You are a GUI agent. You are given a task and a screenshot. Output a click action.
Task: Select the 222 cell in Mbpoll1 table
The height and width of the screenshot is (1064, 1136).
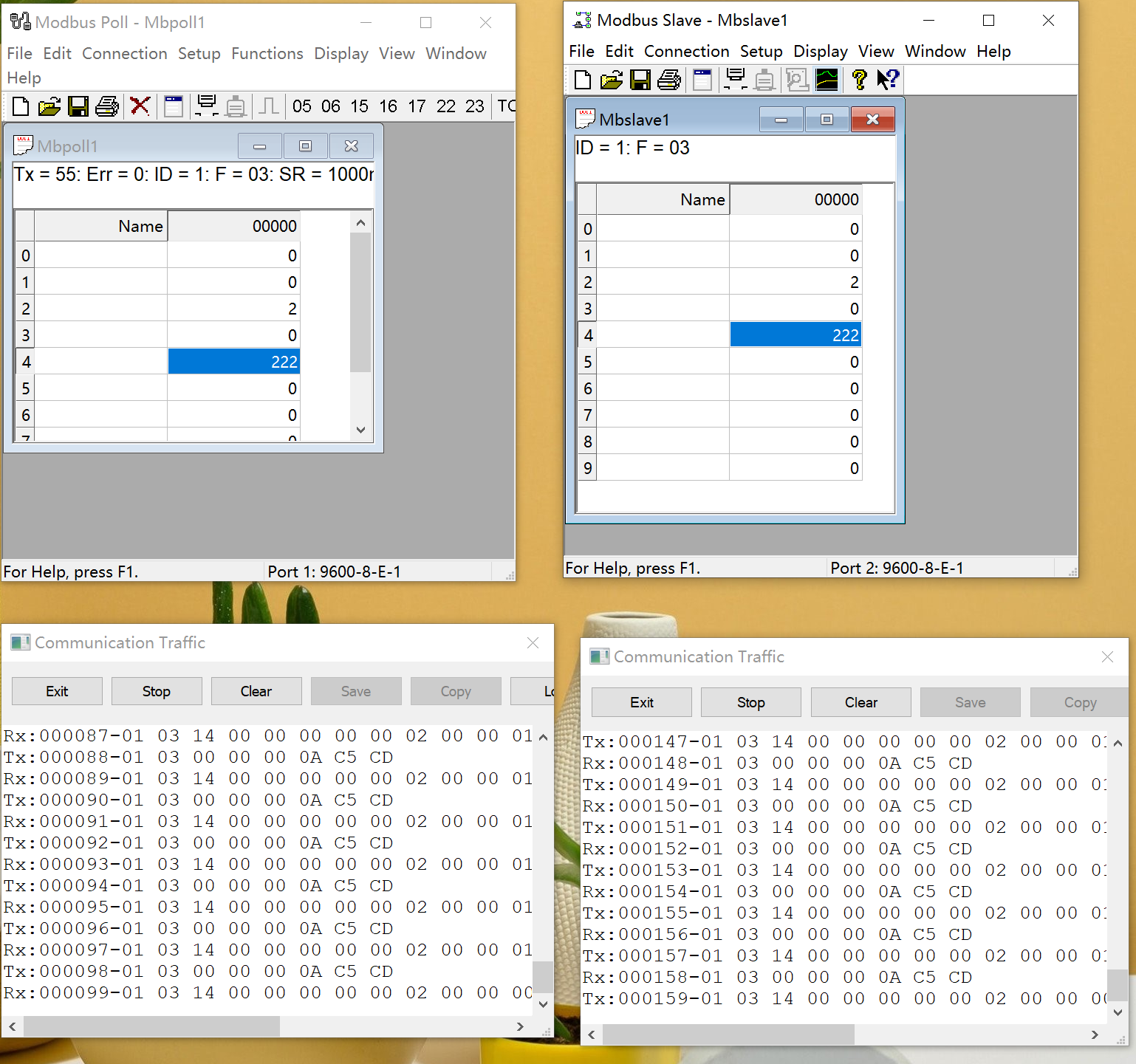(x=233, y=361)
